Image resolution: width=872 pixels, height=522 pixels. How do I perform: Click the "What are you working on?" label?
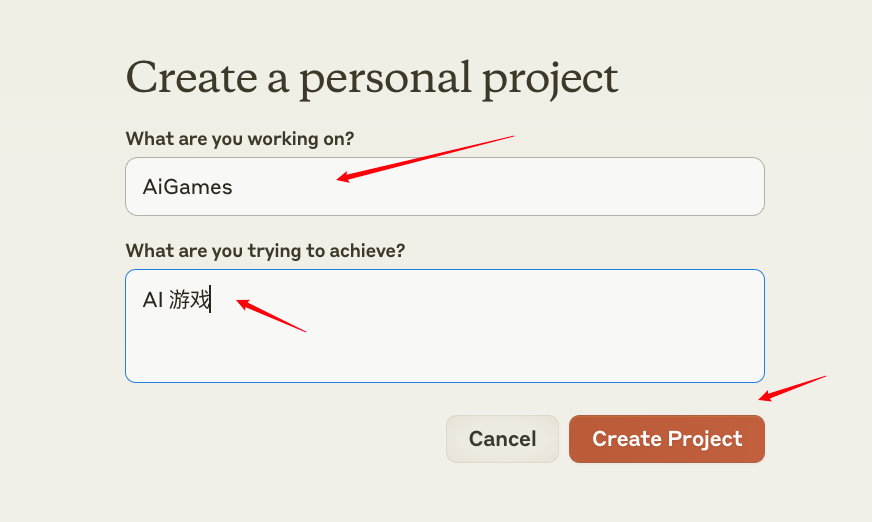(240, 139)
